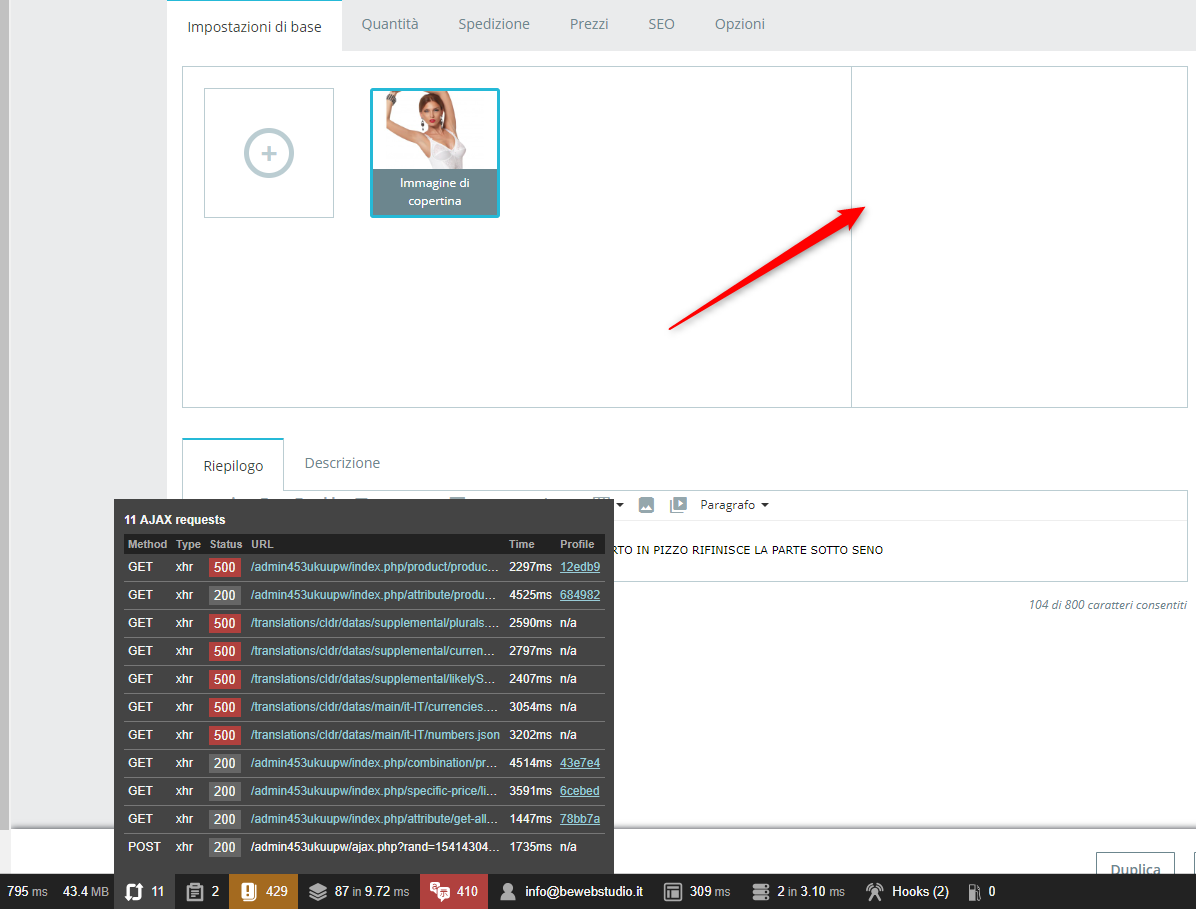
Task: Open the Twig template icon showing 309 ms
Action: (x=672, y=891)
